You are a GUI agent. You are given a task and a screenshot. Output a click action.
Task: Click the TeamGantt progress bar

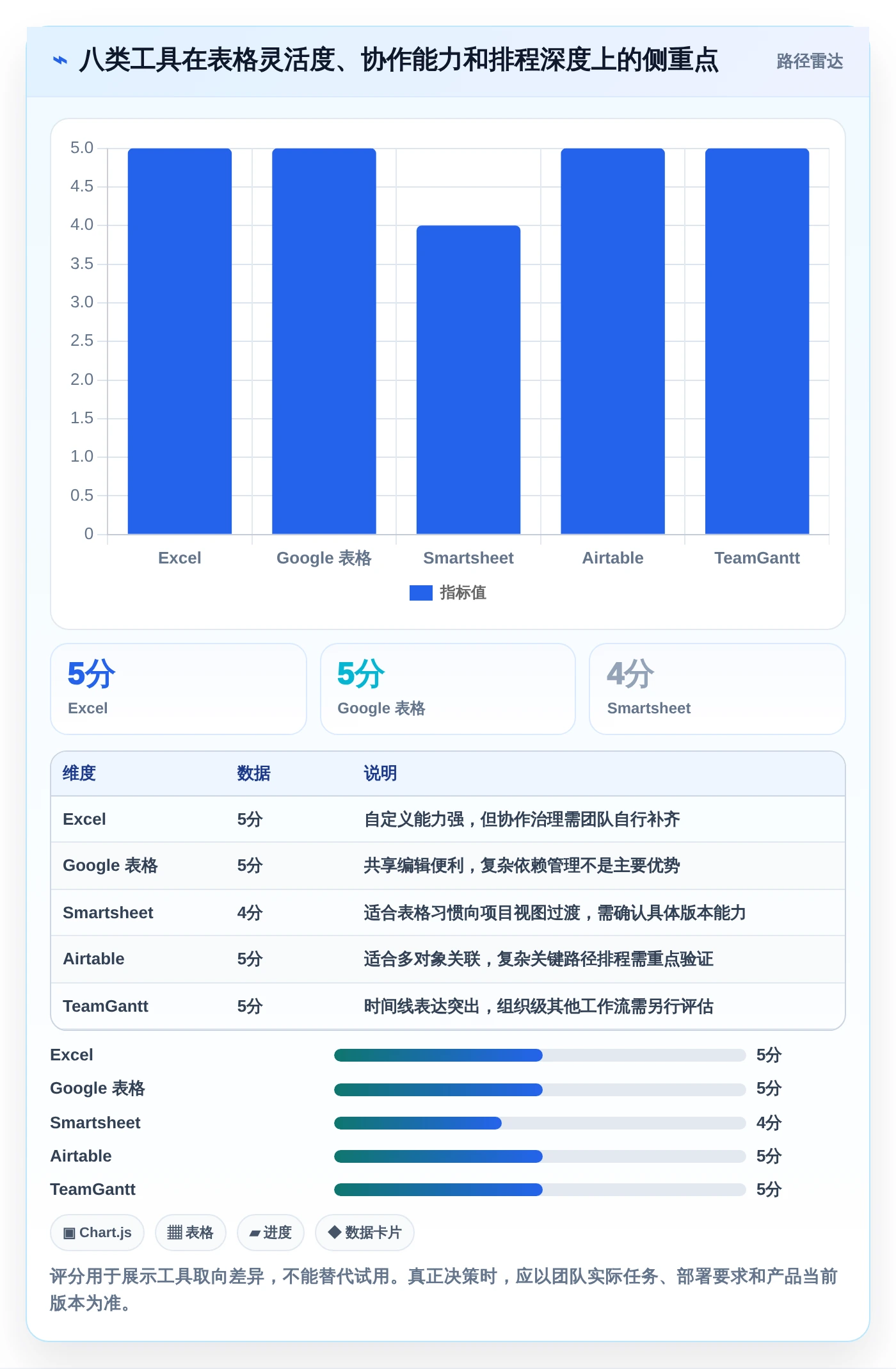(540, 1190)
